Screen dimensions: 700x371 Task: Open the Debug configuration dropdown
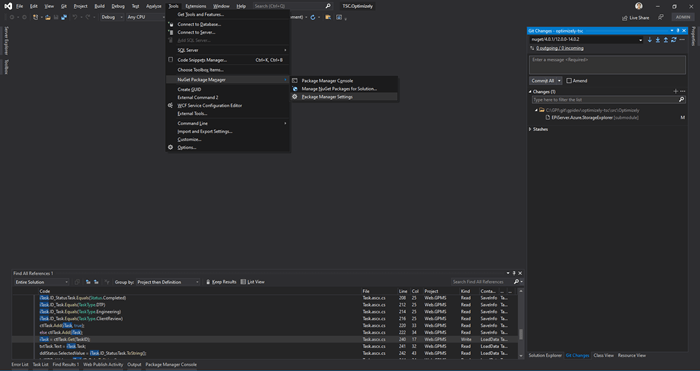coord(112,17)
